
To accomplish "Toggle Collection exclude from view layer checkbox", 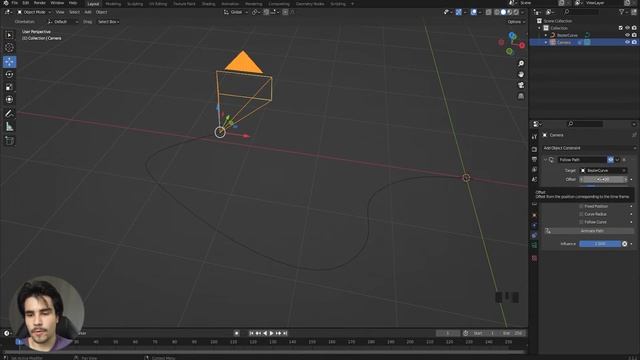I will click(x=620, y=28).
